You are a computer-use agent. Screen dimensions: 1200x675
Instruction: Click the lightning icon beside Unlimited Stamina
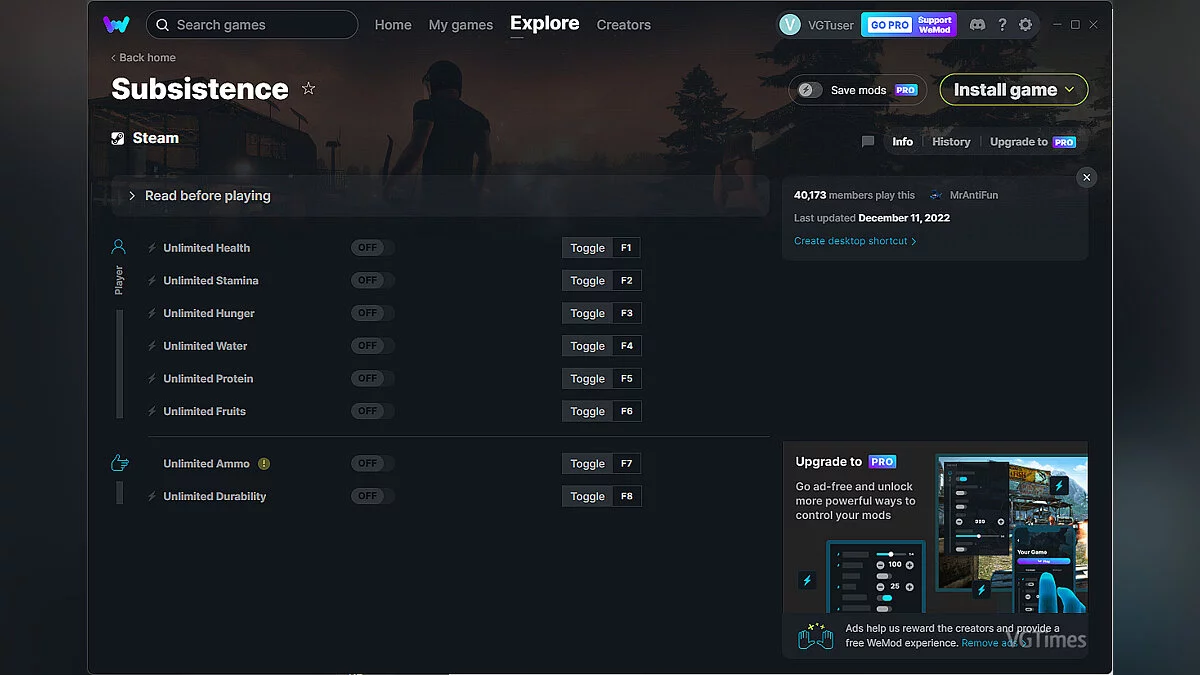coord(152,281)
